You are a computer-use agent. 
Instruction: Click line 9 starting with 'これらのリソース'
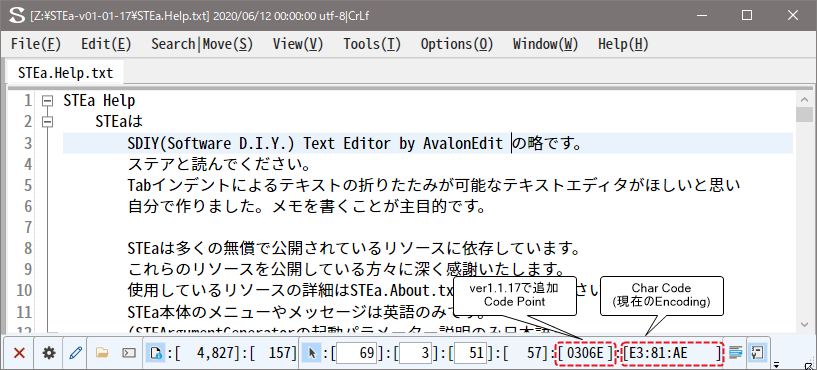pos(347,269)
